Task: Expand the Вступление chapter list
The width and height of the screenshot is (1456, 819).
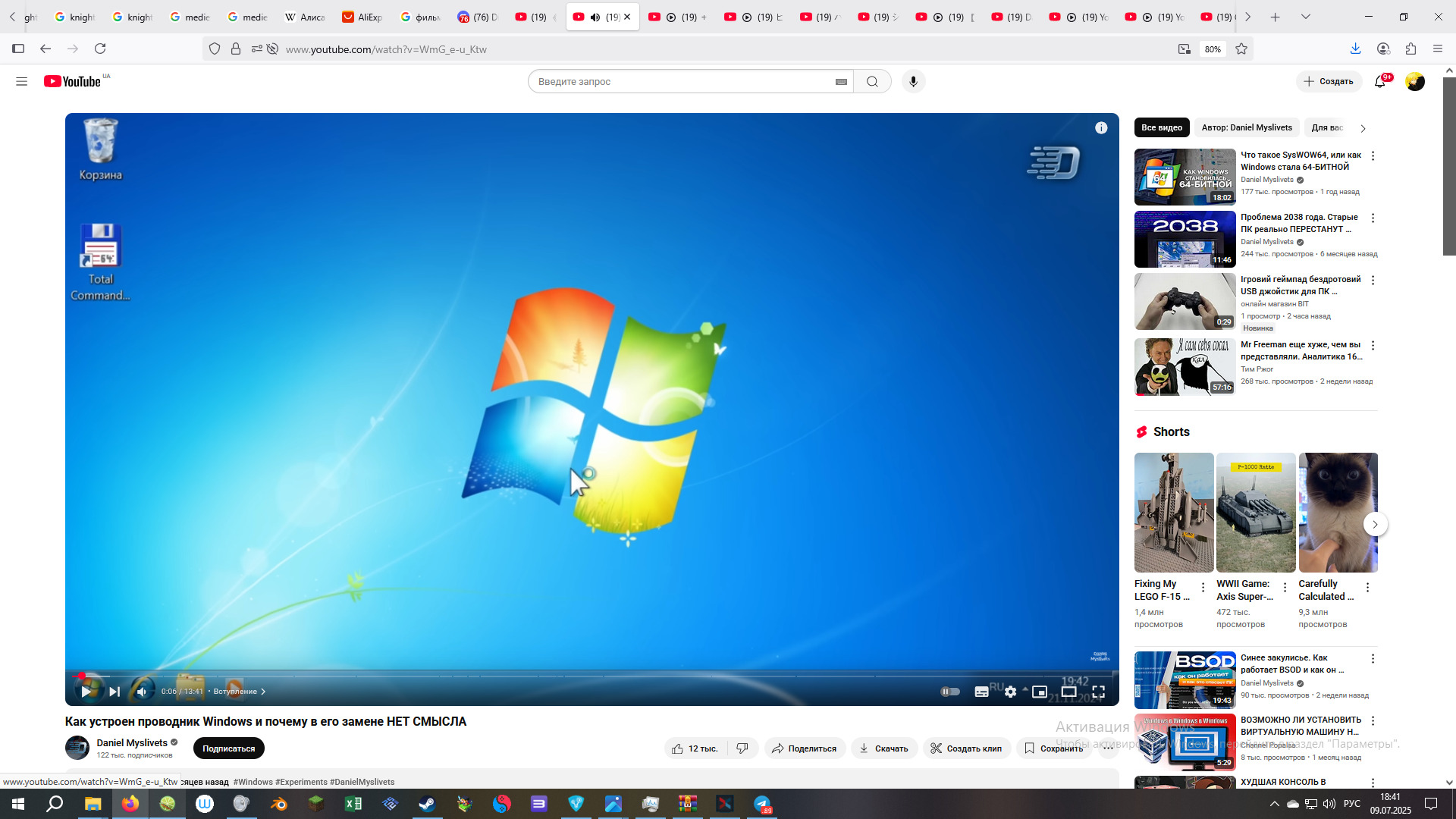Action: [x=239, y=691]
